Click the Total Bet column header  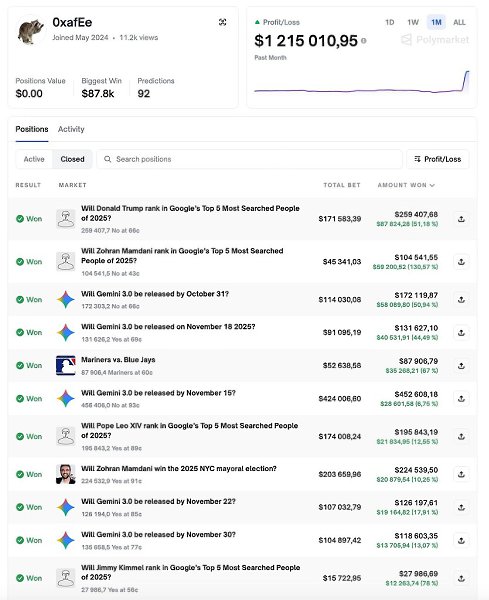click(342, 185)
